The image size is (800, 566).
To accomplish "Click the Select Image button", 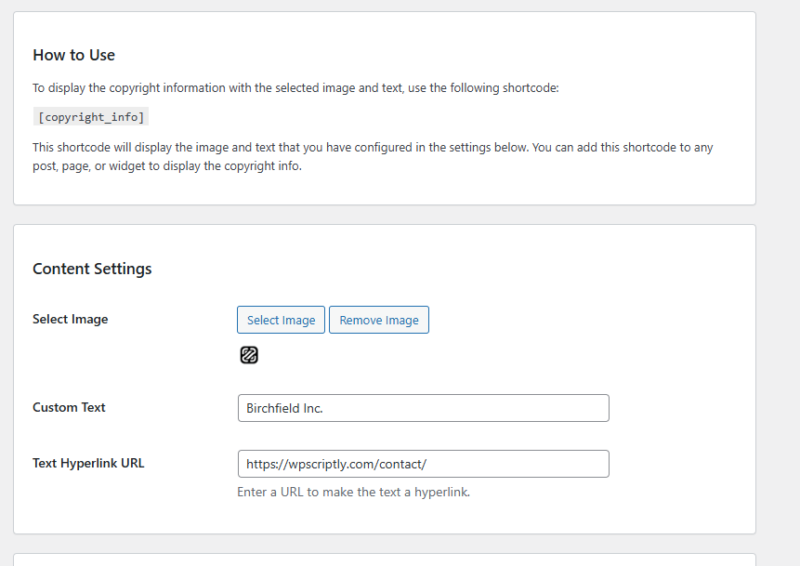I will (281, 320).
